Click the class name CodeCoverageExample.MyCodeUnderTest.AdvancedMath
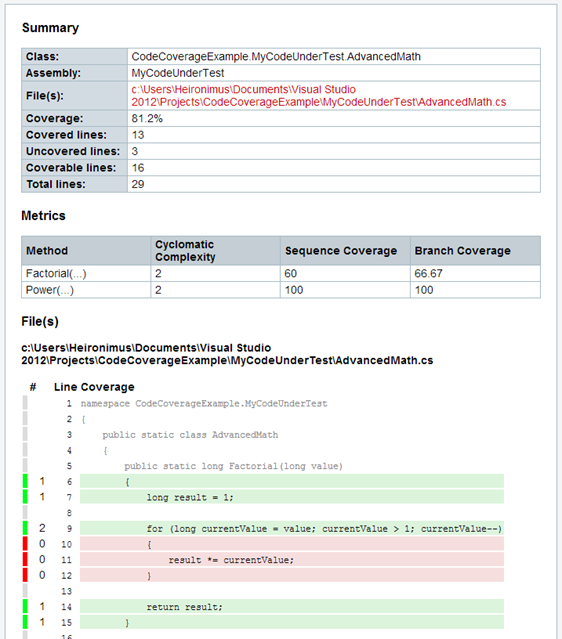The image size is (562, 639). tap(276, 57)
